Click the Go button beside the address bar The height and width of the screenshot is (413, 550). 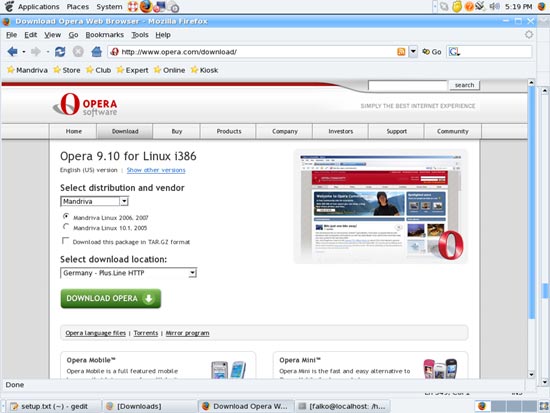click(x=432, y=52)
